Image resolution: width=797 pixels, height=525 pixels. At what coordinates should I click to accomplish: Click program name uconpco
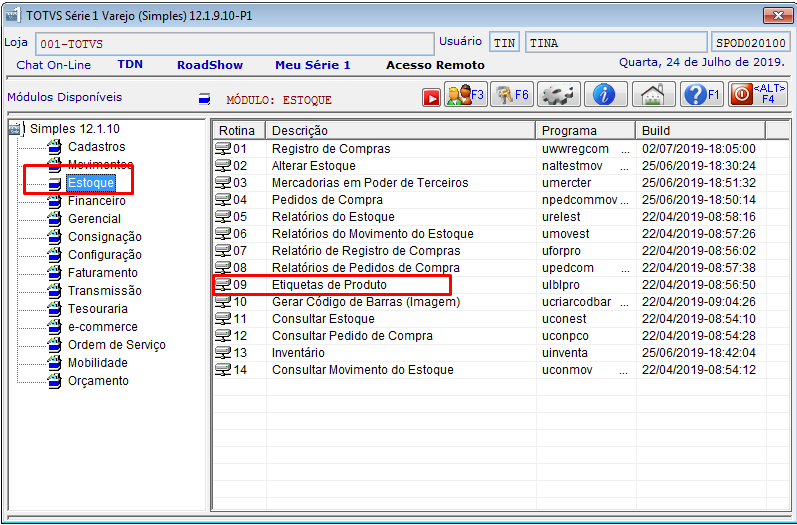click(x=565, y=336)
